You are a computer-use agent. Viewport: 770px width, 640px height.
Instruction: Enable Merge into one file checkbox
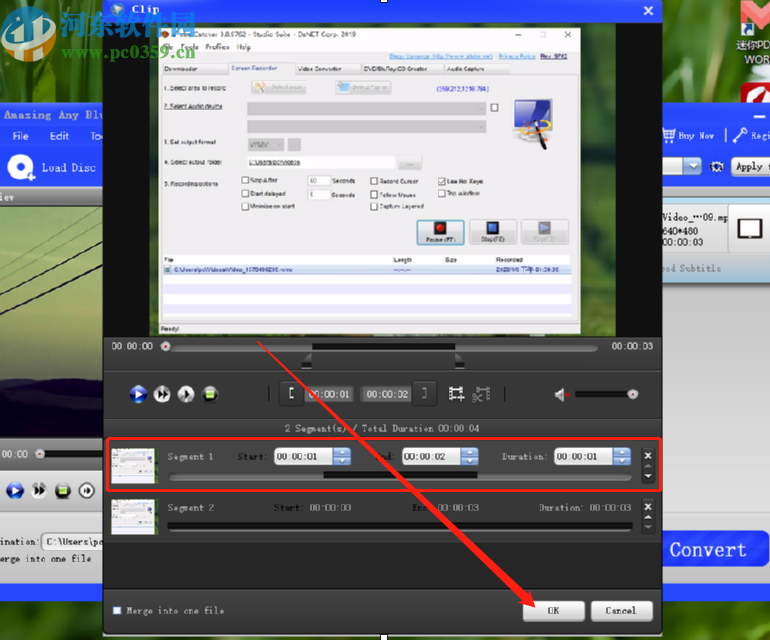point(117,611)
